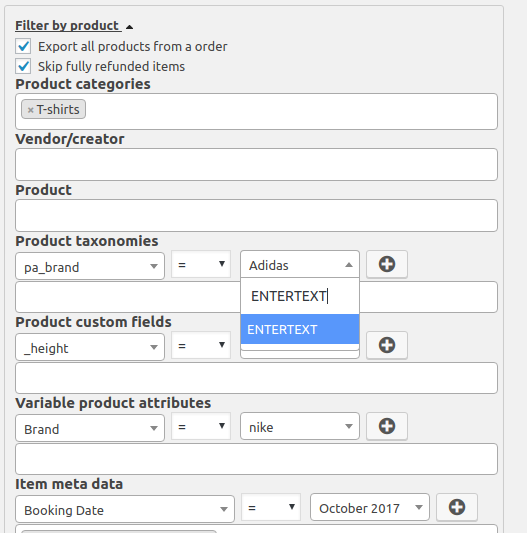Click the ENTERTEXT search field in dropdown
Screen dimensions: 527x533
click(x=300, y=296)
